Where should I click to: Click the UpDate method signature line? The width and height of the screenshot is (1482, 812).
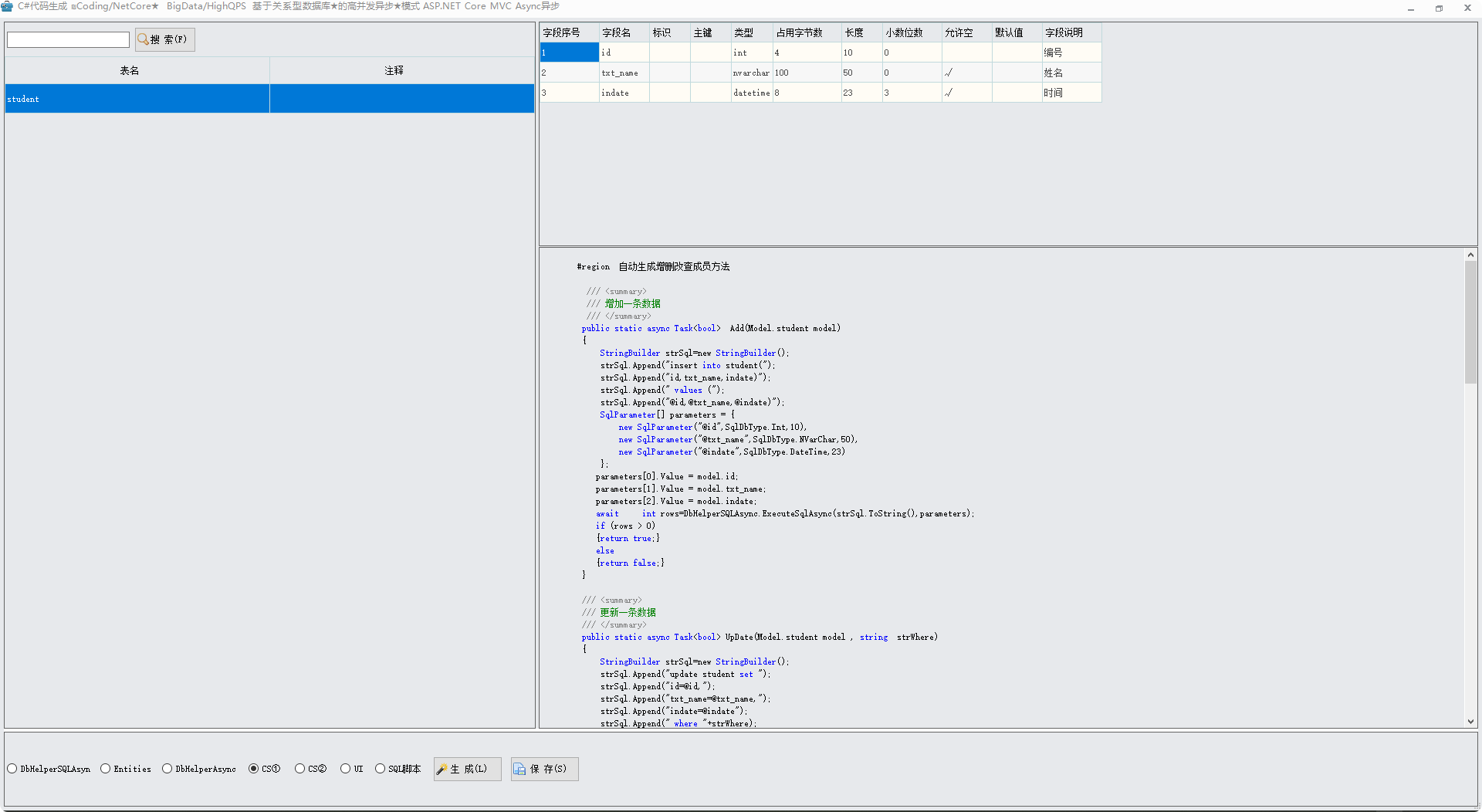click(760, 637)
